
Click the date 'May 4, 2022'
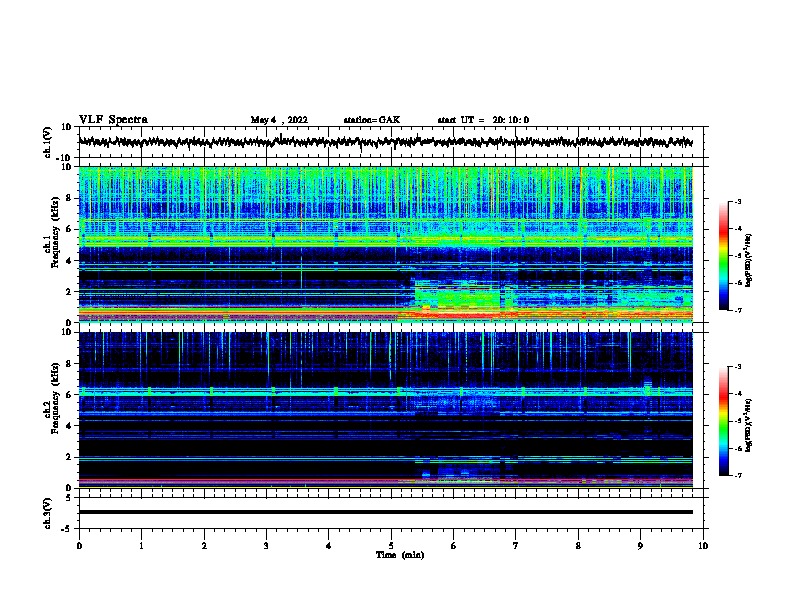[279, 120]
